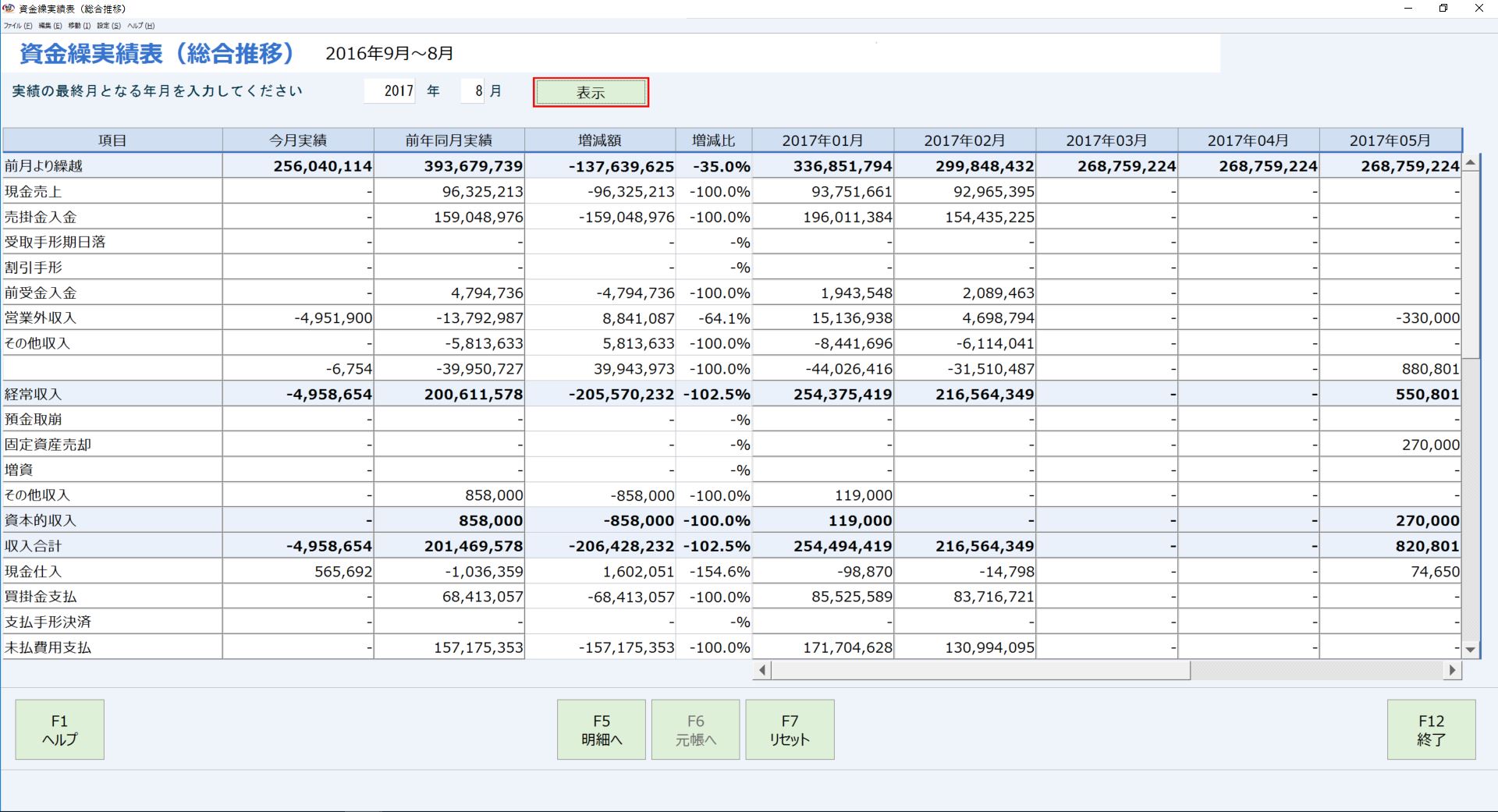1498x812 pixels.
Task: Click the horizontal scrollbar right arrow
Action: tap(1452, 670)
